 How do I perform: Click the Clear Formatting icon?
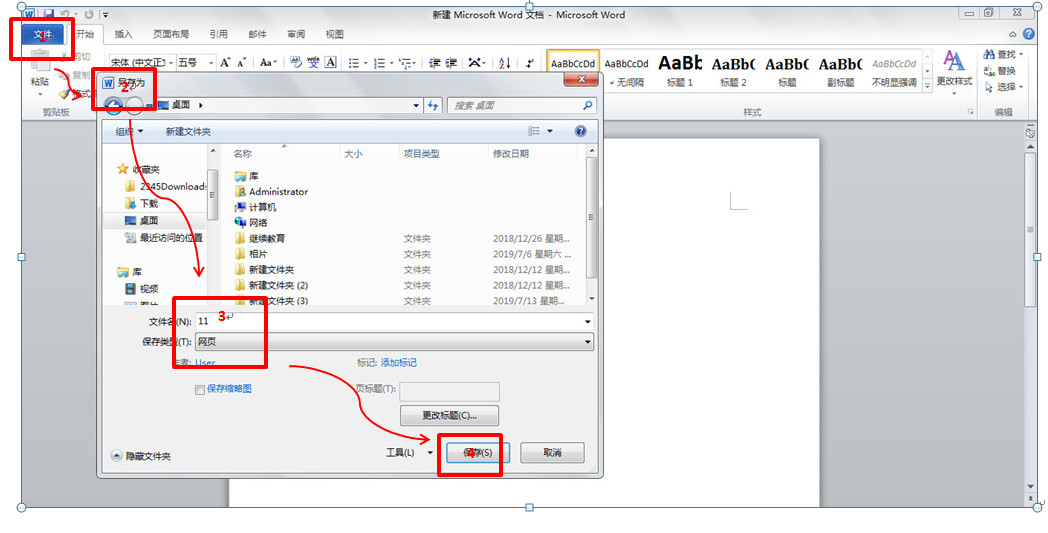tap(297, 62)
